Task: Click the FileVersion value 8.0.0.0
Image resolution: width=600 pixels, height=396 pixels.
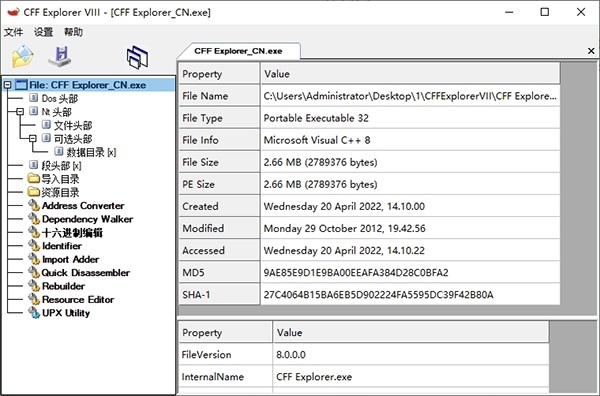Action: [x=291, y=355]
